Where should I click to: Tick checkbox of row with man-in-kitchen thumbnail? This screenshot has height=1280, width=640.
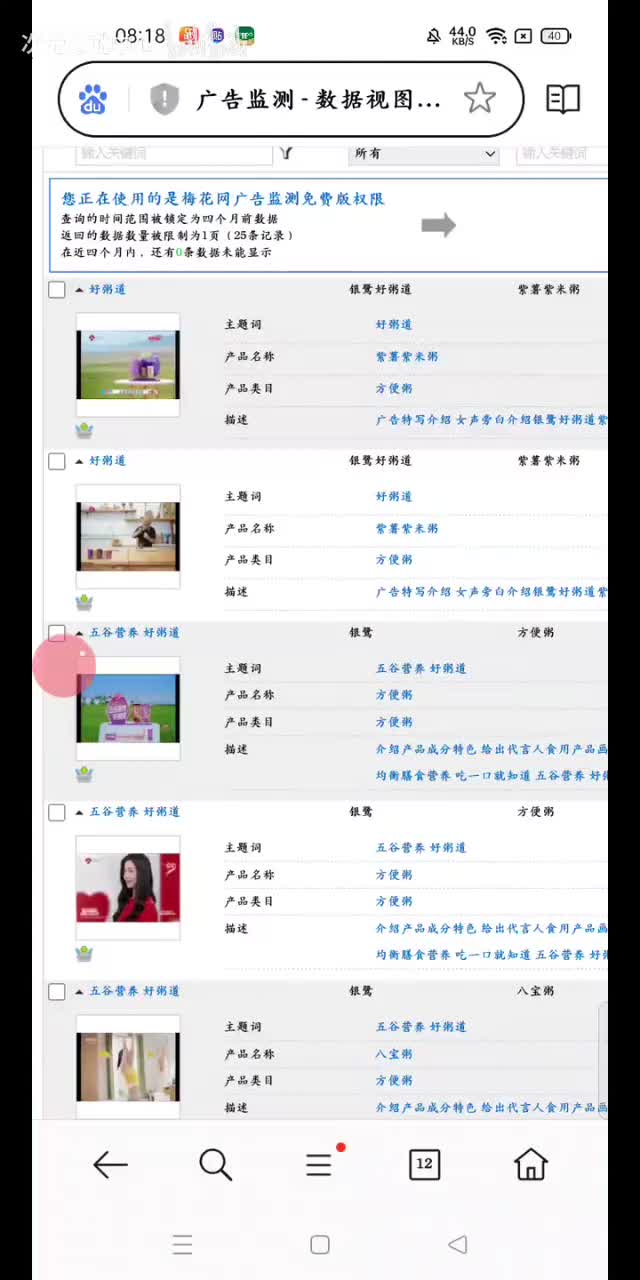pyautogui.click(x=57, y=462)
